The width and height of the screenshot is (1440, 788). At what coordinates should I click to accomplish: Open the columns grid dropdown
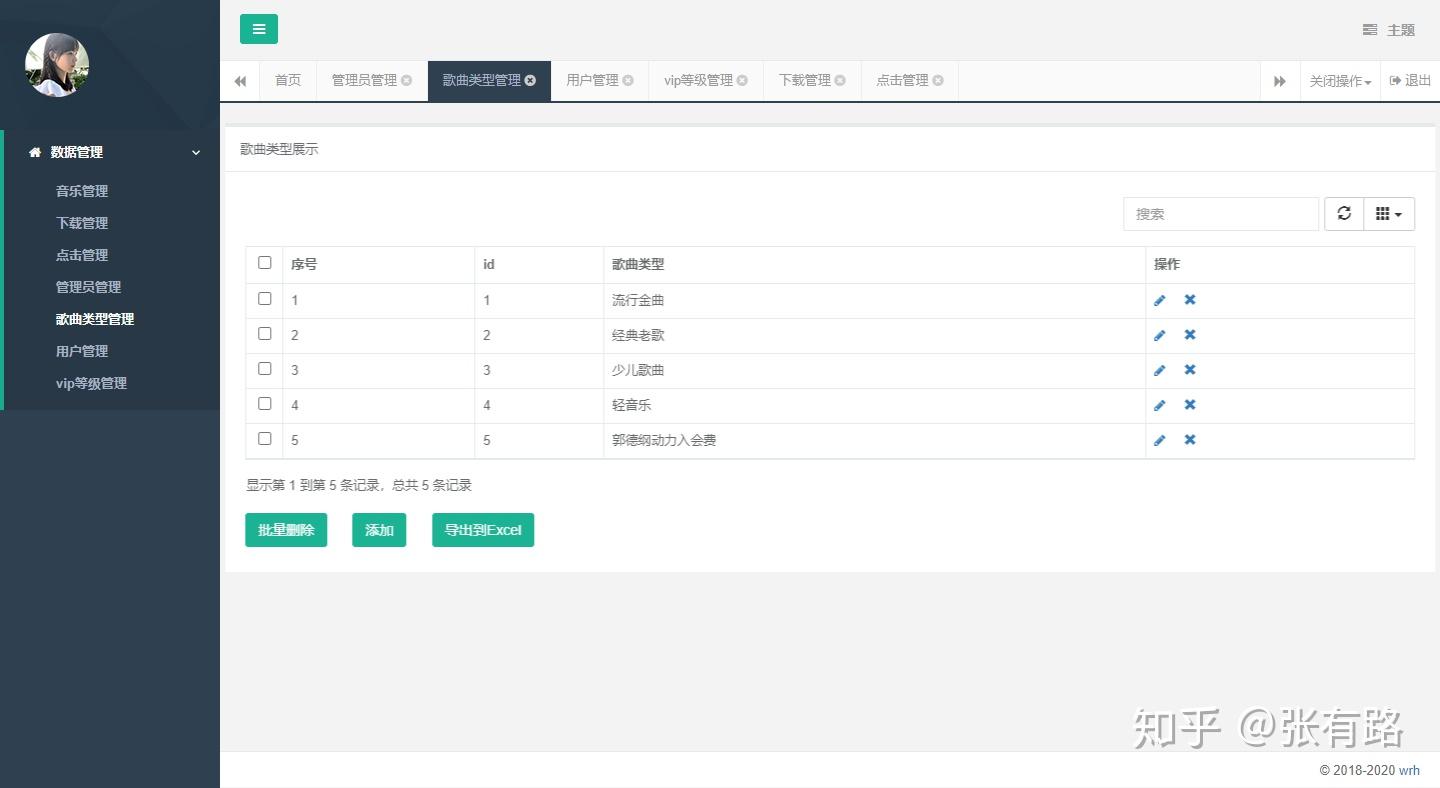(1389, 213)
